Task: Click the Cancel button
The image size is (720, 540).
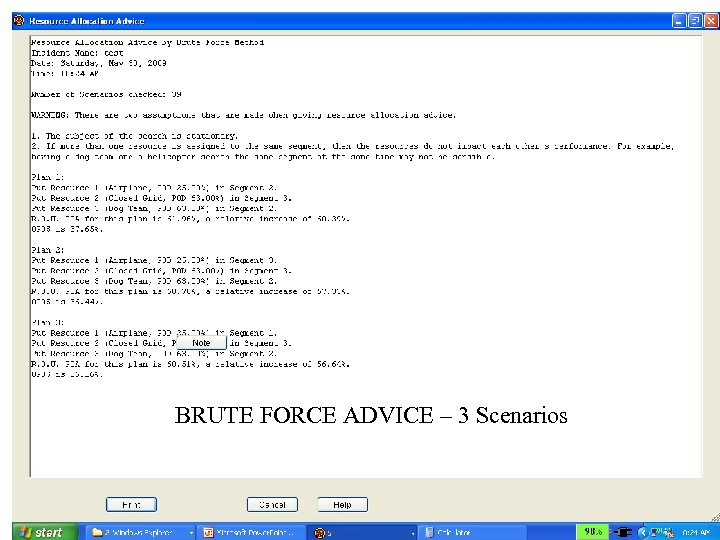Action: pos(272,504)
